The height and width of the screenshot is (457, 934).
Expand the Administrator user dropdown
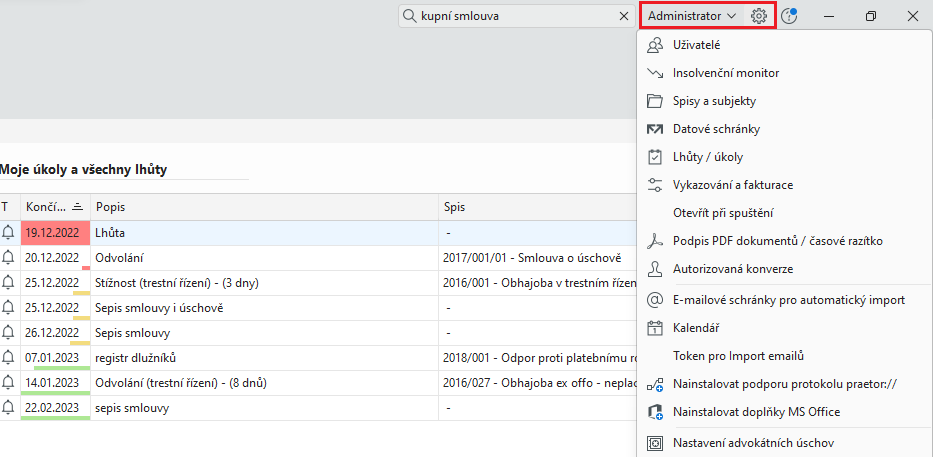tap(692, 16)
